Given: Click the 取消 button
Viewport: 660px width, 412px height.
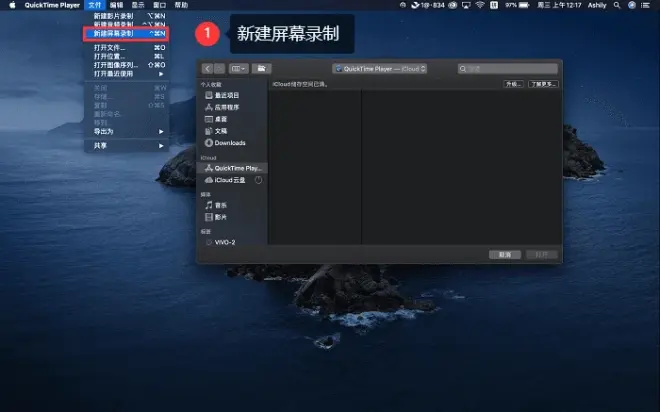Looking at the screenshot, I should [505, 255].
